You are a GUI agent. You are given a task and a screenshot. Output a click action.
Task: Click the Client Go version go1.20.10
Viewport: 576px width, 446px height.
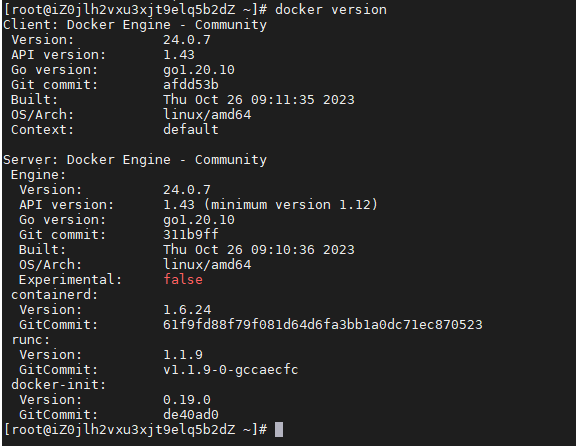pyautogui.click(x=199, y=70)
